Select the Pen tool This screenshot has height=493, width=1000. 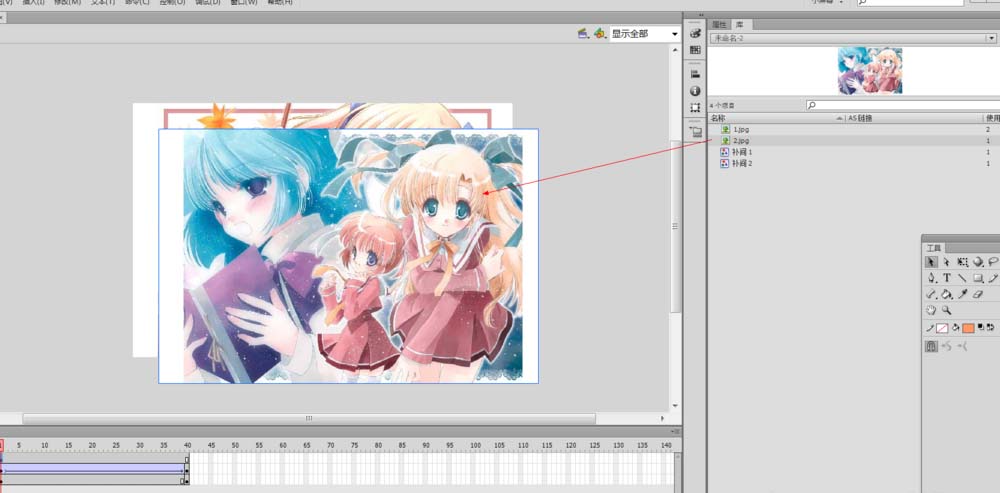click(x=931, y=278)
